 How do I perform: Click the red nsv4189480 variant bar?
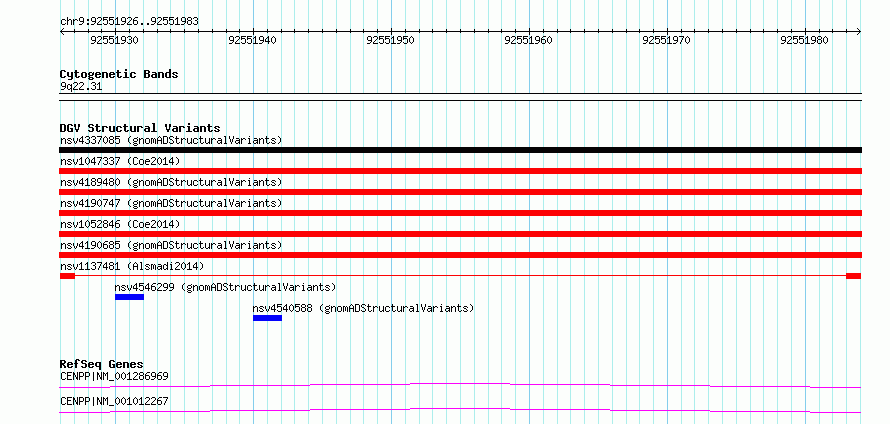pyautogui.click(x=460, y=192)
